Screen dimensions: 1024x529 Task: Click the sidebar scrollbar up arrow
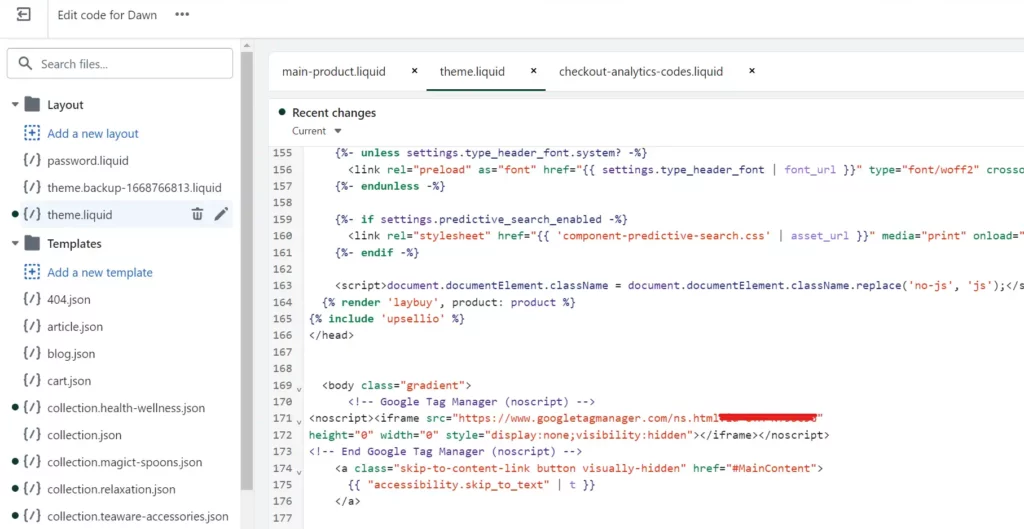(x=247, y=46)
